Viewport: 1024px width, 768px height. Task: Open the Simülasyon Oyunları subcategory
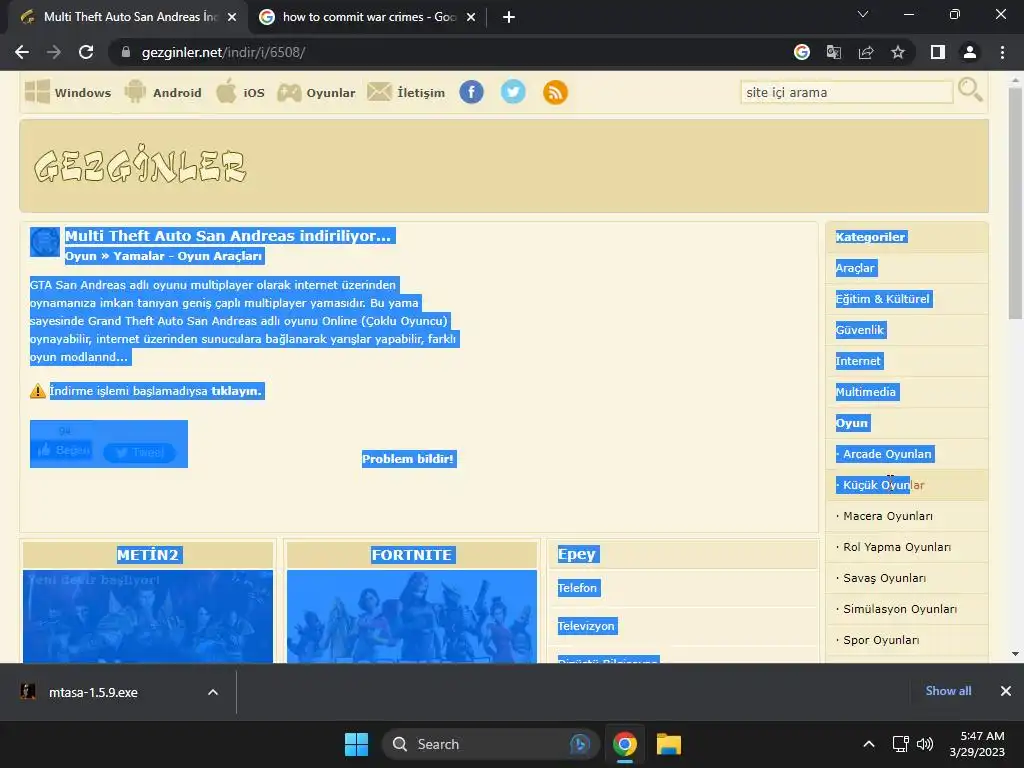click(900, 609)
